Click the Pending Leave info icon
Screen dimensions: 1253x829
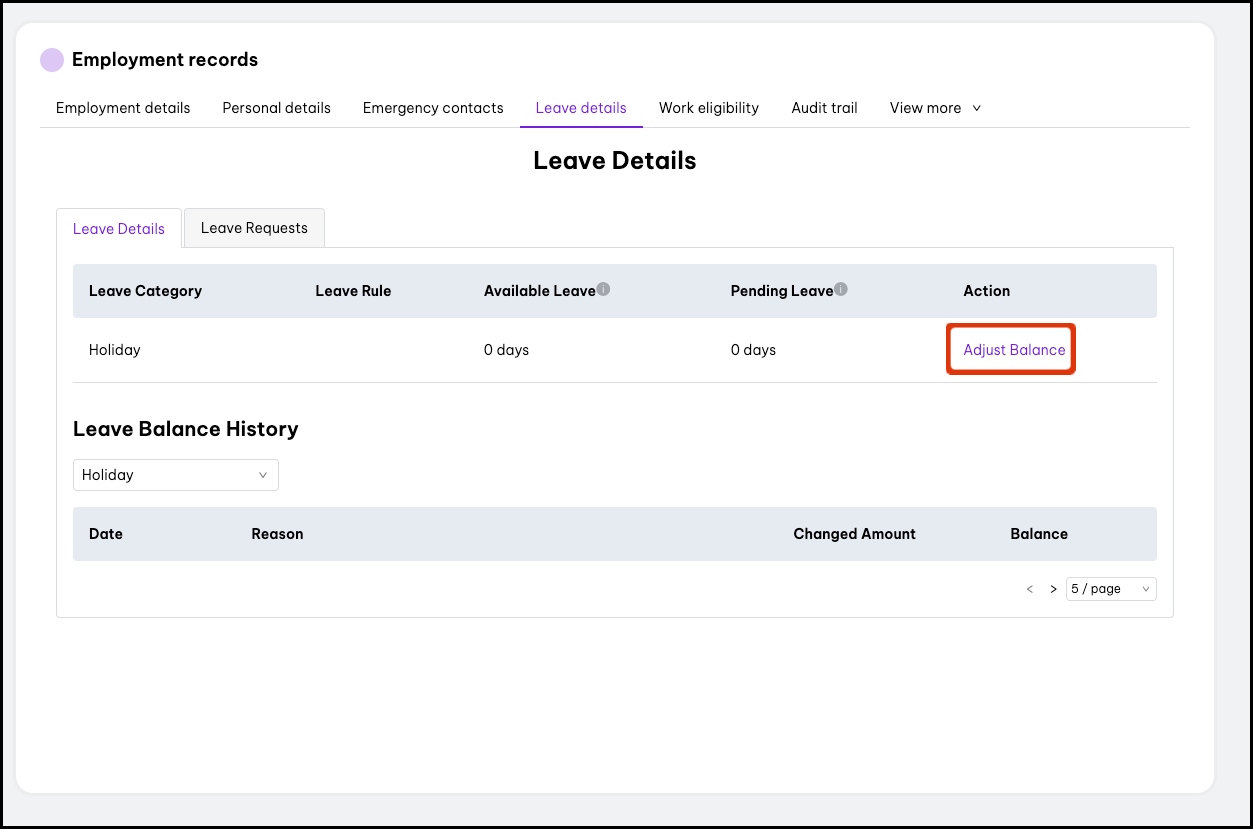coord(841,289)
